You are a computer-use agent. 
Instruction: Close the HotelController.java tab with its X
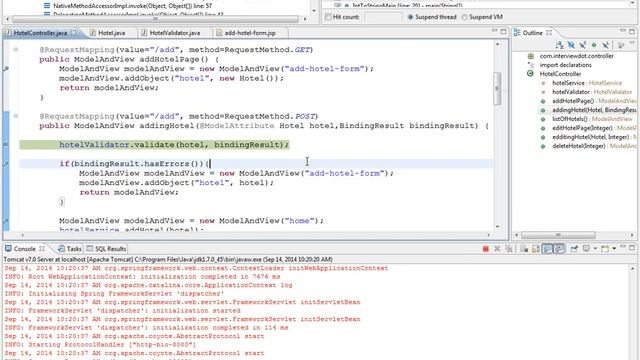(x=74, y=33)
